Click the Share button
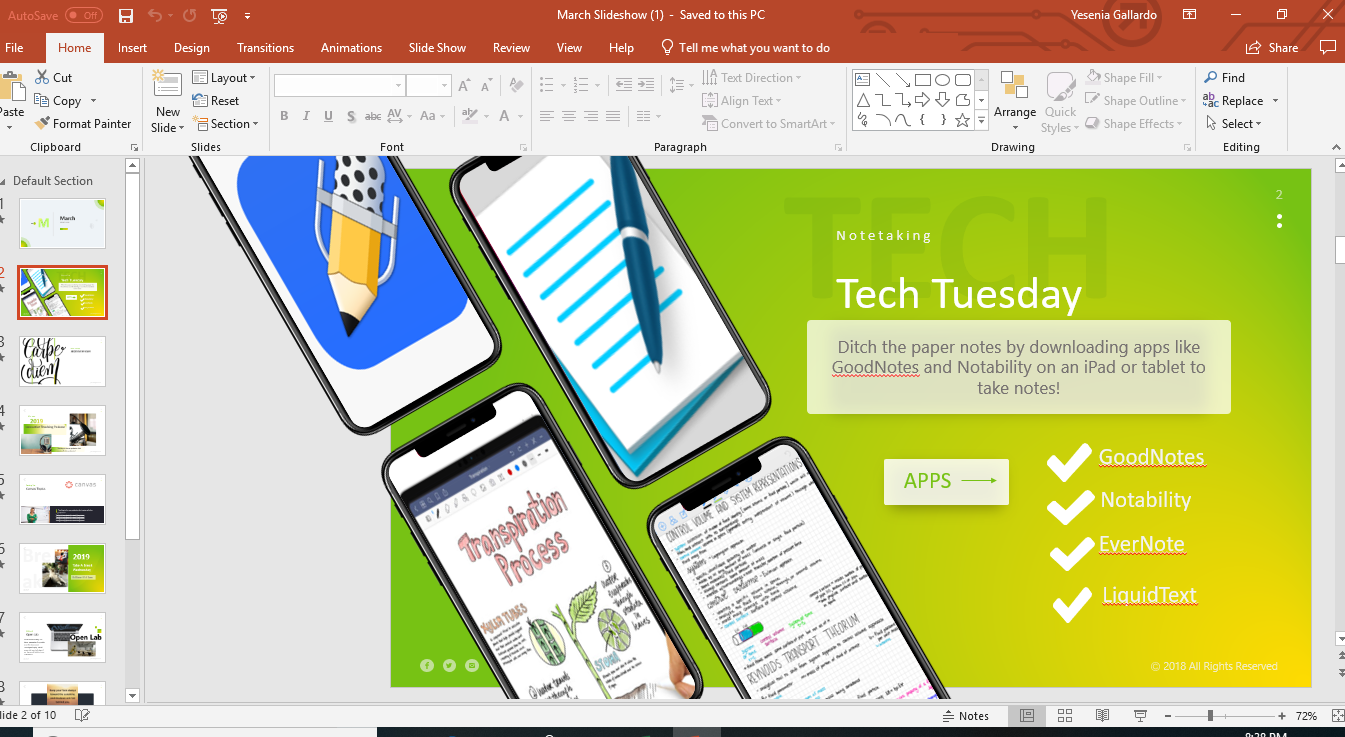 [1272, 48]
